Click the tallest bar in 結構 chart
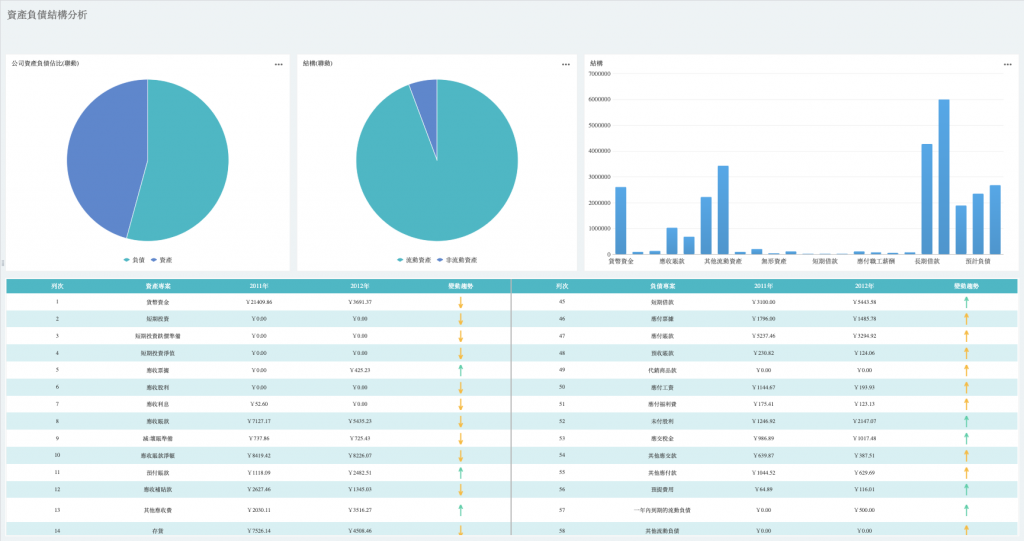Screen dimensions: 1024x541 tap(944, 176)
